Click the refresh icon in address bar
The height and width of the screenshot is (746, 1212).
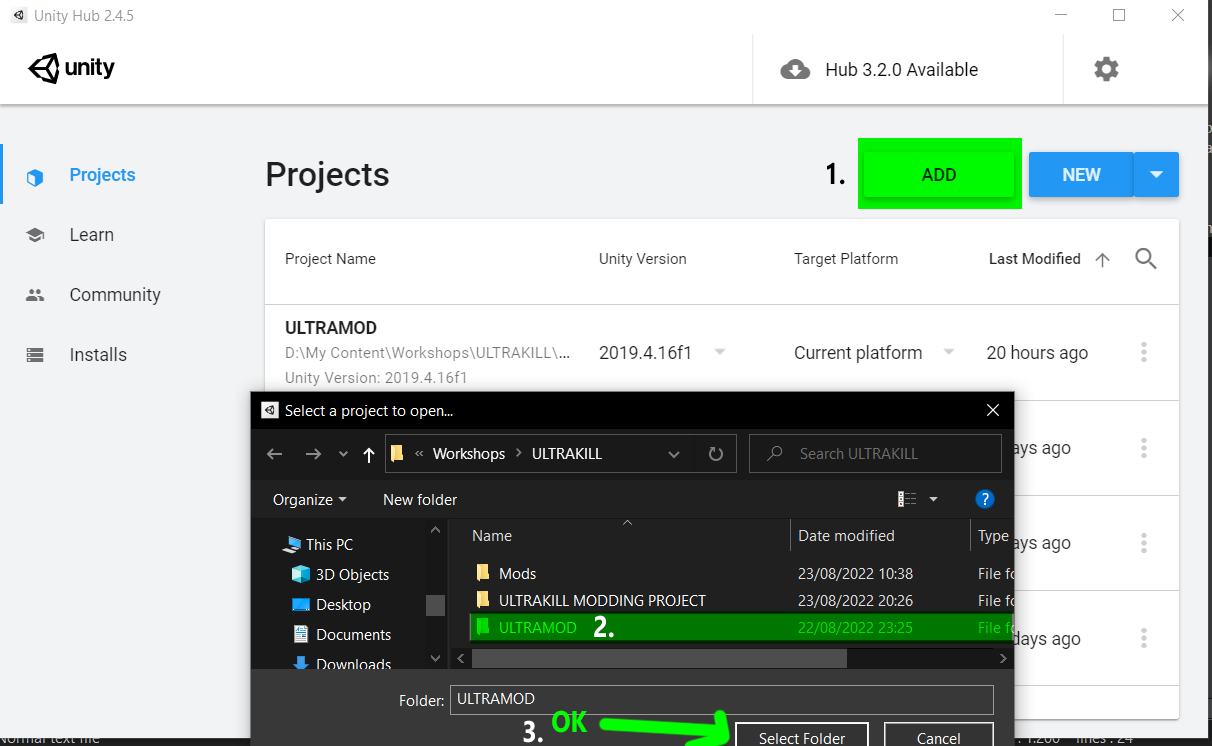point(716,454)
